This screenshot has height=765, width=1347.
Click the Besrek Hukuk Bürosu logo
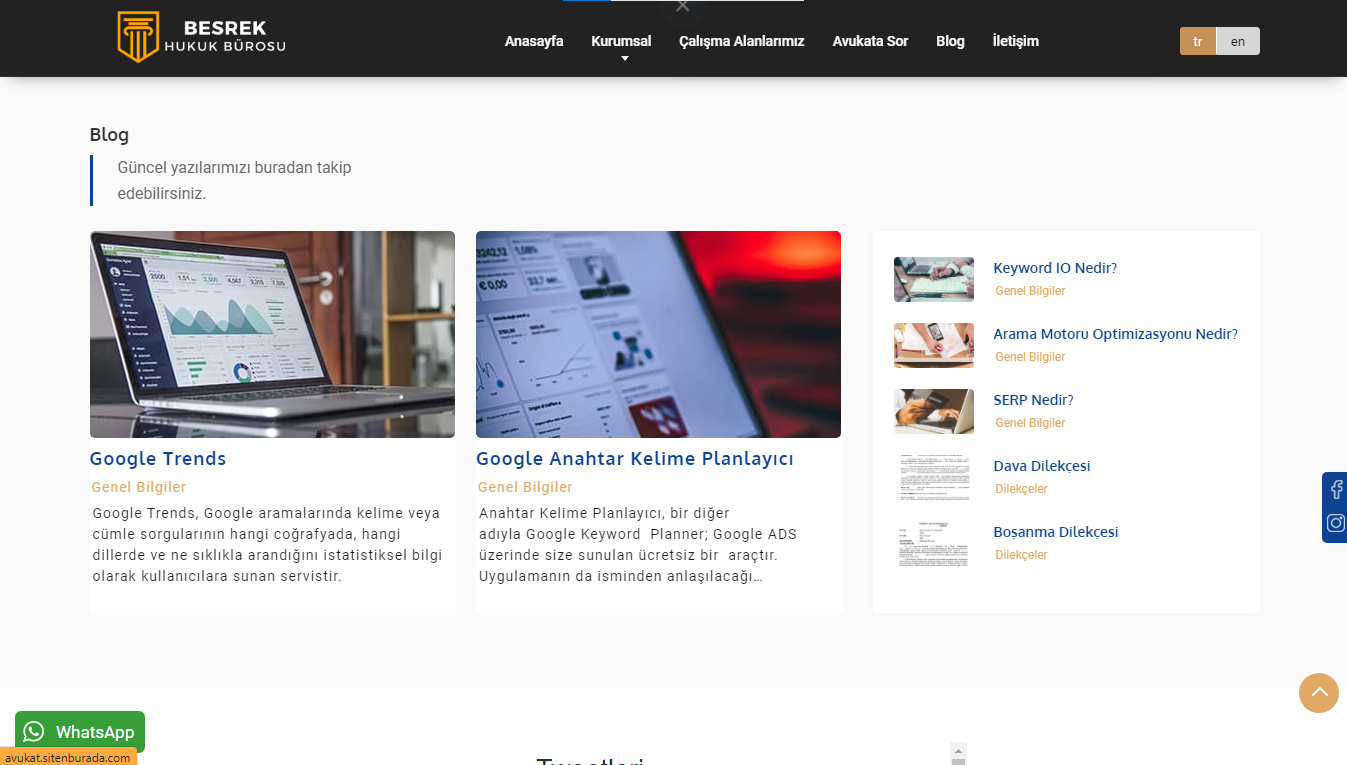202,37
